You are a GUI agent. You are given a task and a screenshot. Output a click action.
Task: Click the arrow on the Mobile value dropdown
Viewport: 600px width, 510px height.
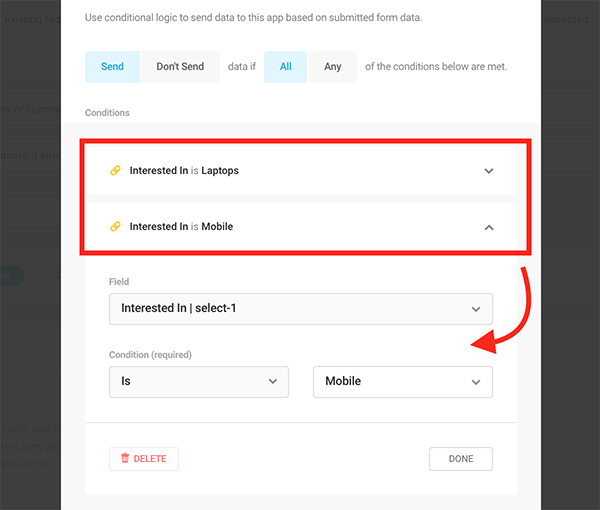pos(476,381)
